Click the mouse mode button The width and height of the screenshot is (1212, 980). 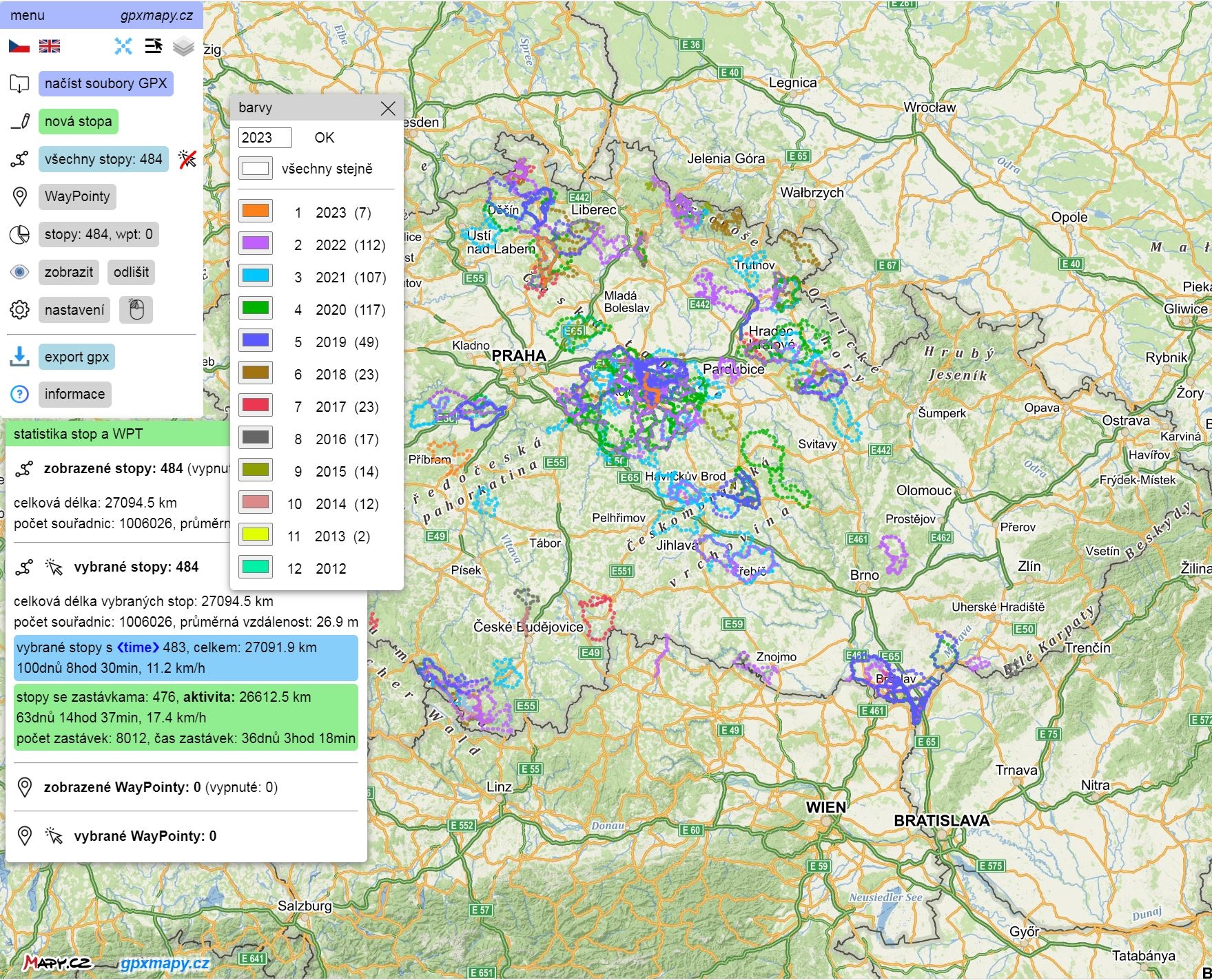tap(136, 310)
